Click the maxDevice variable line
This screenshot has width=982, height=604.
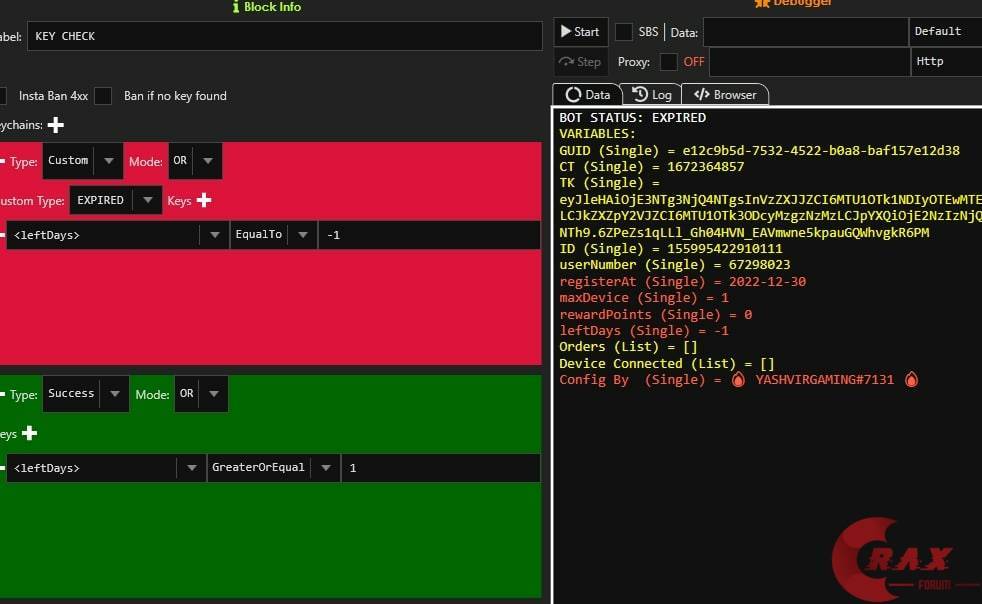point(644,298)
